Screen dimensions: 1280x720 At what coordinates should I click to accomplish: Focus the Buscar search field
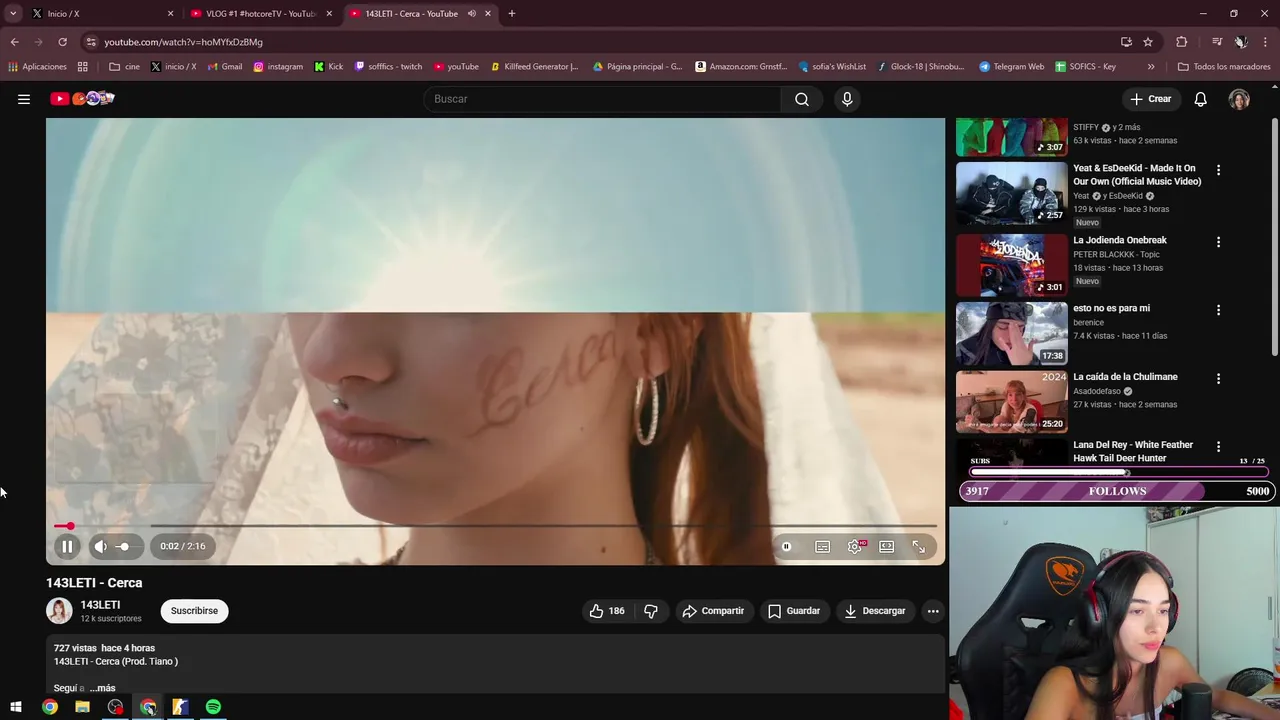[603, 99]
